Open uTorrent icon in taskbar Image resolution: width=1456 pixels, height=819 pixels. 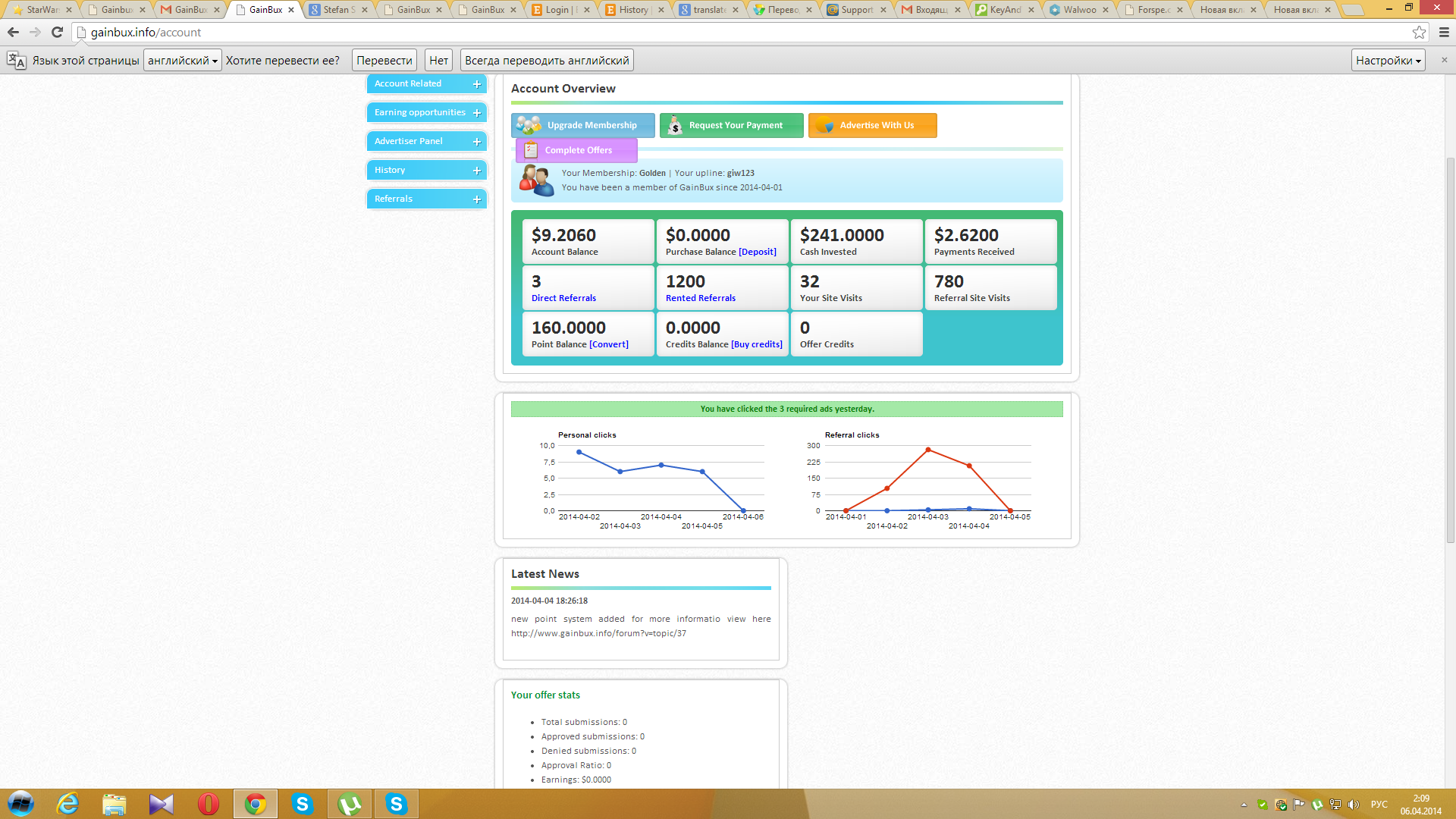(x=350, y=804)
